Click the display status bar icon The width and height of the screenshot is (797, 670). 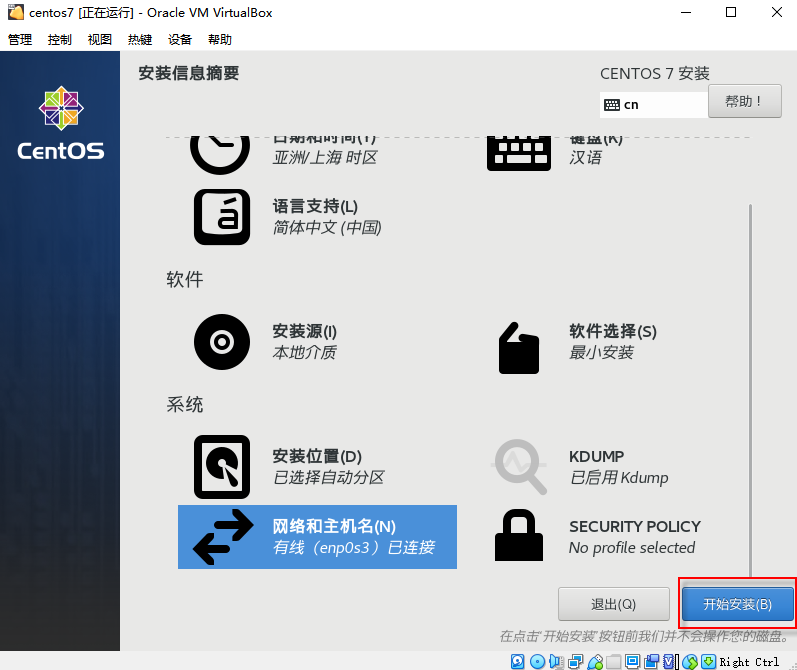click(x=633, y=661)
